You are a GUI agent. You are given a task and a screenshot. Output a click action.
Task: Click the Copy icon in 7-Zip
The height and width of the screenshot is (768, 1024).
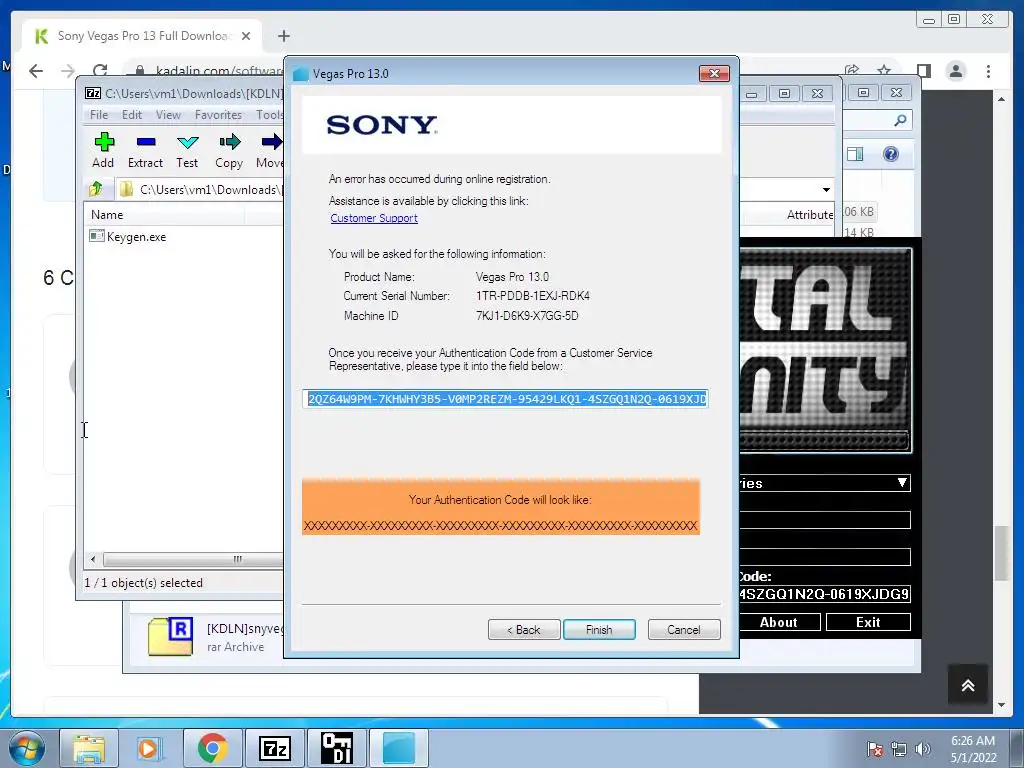229,151
